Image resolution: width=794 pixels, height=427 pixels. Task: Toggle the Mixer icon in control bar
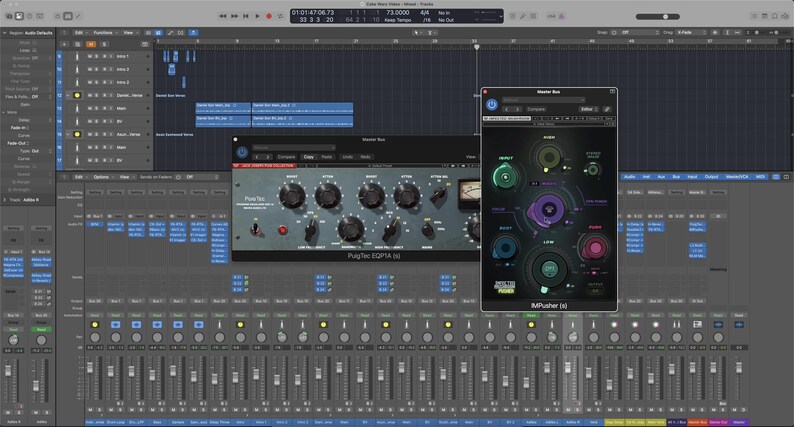coord(68,16)
